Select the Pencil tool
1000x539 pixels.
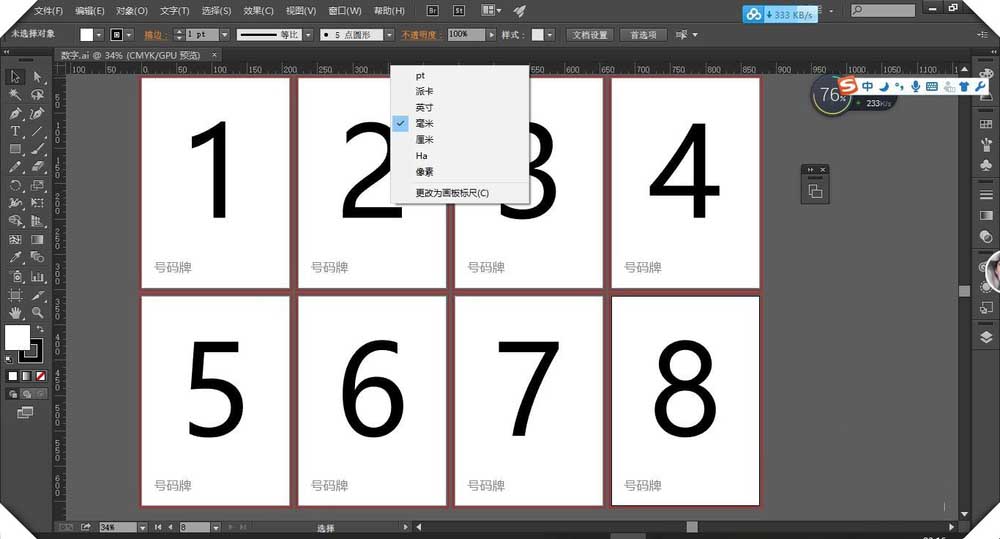(x=15, y=167)
